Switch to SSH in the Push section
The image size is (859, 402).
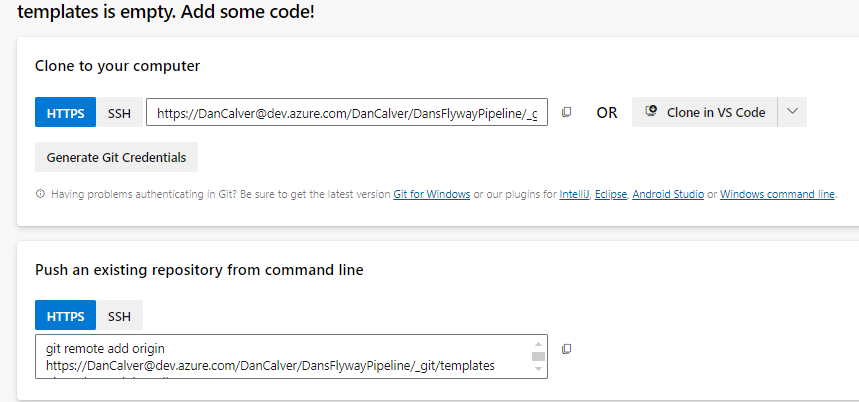pyautogui.click(x=119, y=316)
